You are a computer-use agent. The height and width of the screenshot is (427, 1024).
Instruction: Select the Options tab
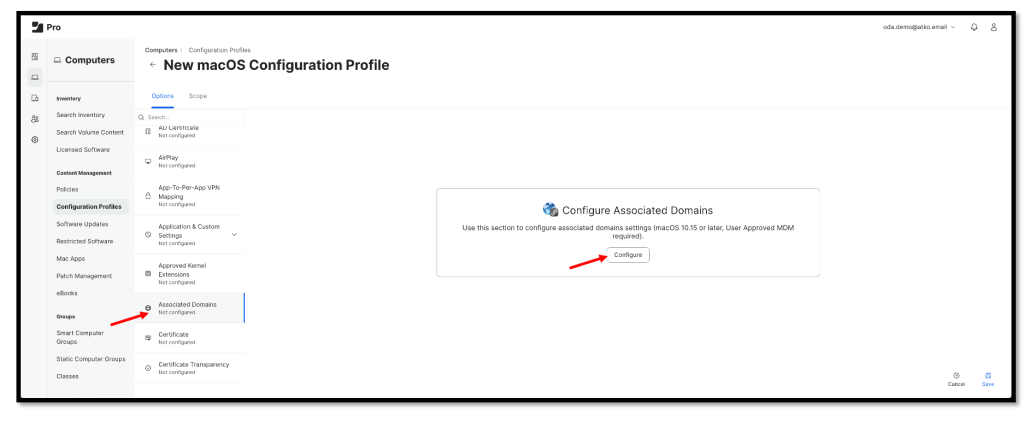tap(162, 96)
